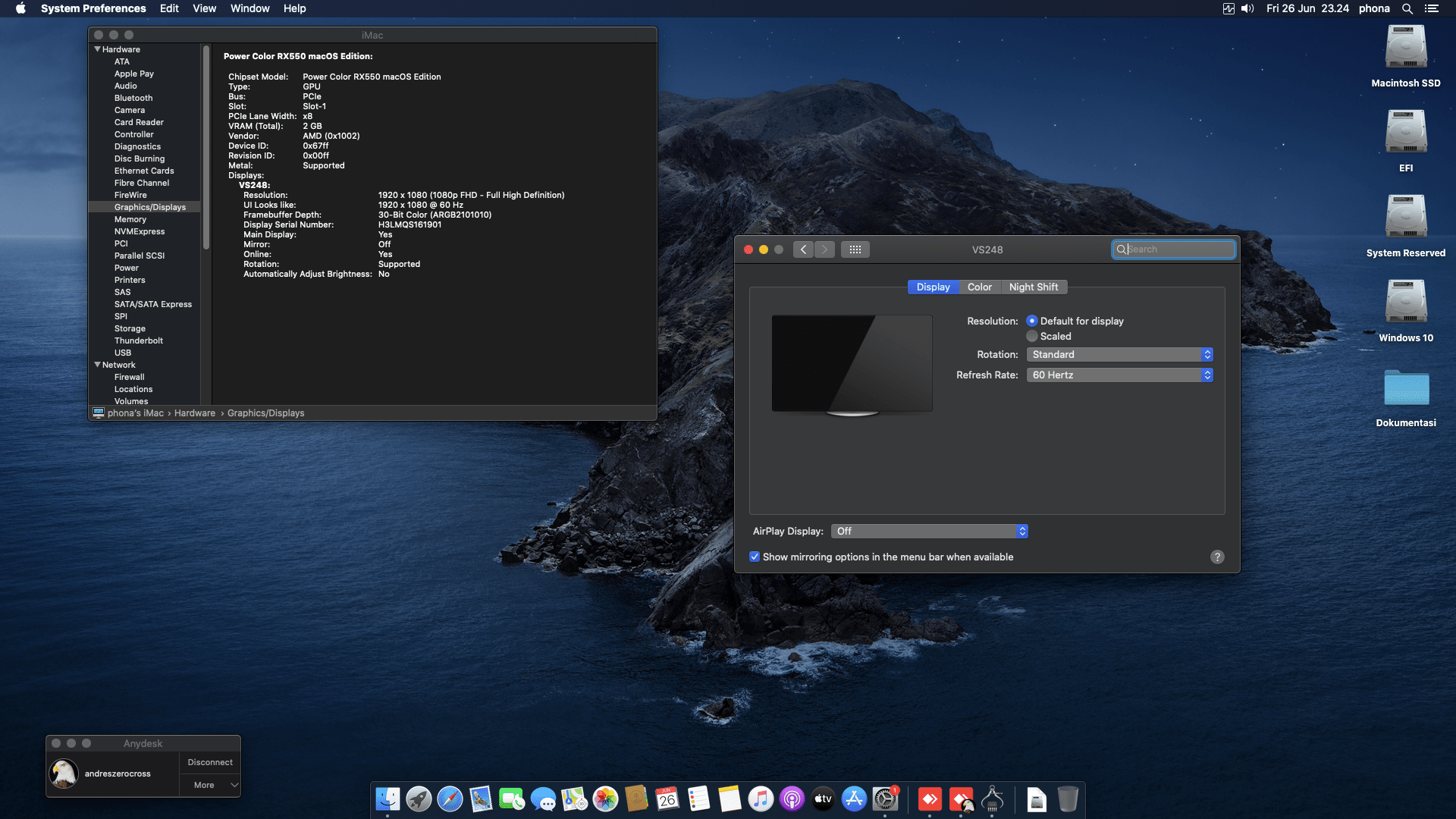Click the forward arrow in VS248 window
This screenshot has width=1456, height=819.
click(x=824, y=249)
